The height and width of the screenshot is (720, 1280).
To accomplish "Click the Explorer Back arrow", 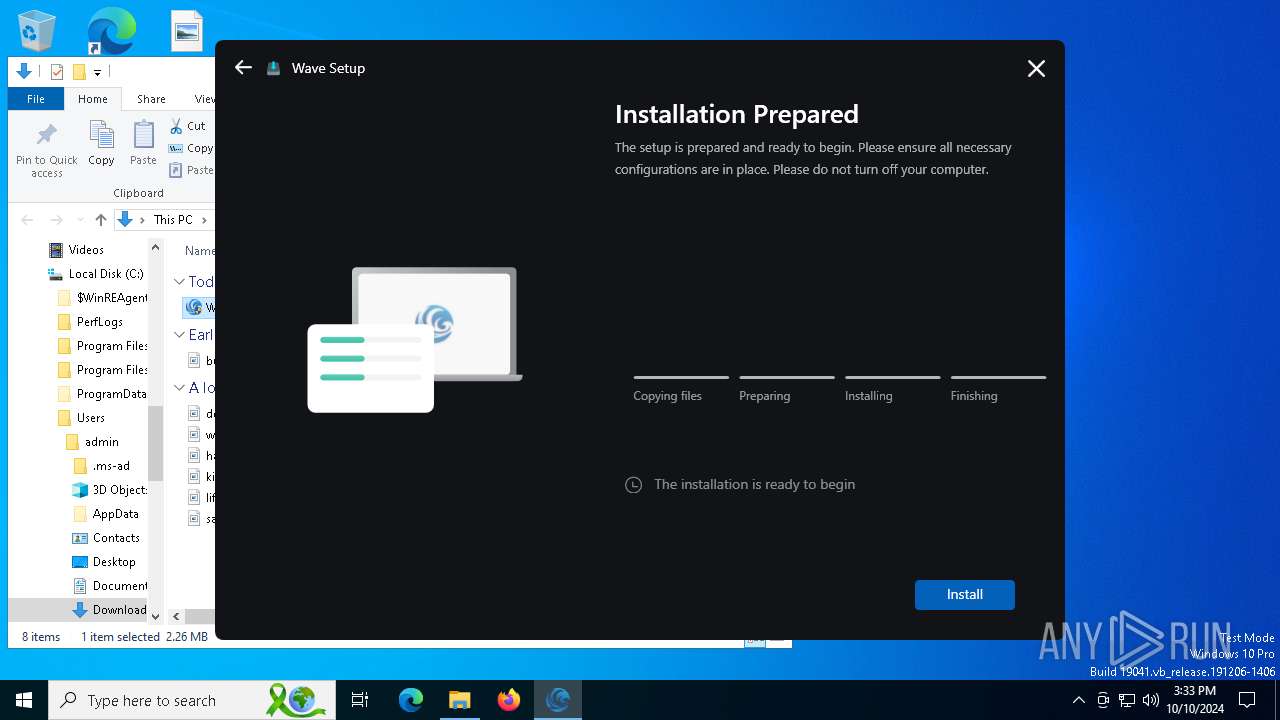I will point(27,219).
